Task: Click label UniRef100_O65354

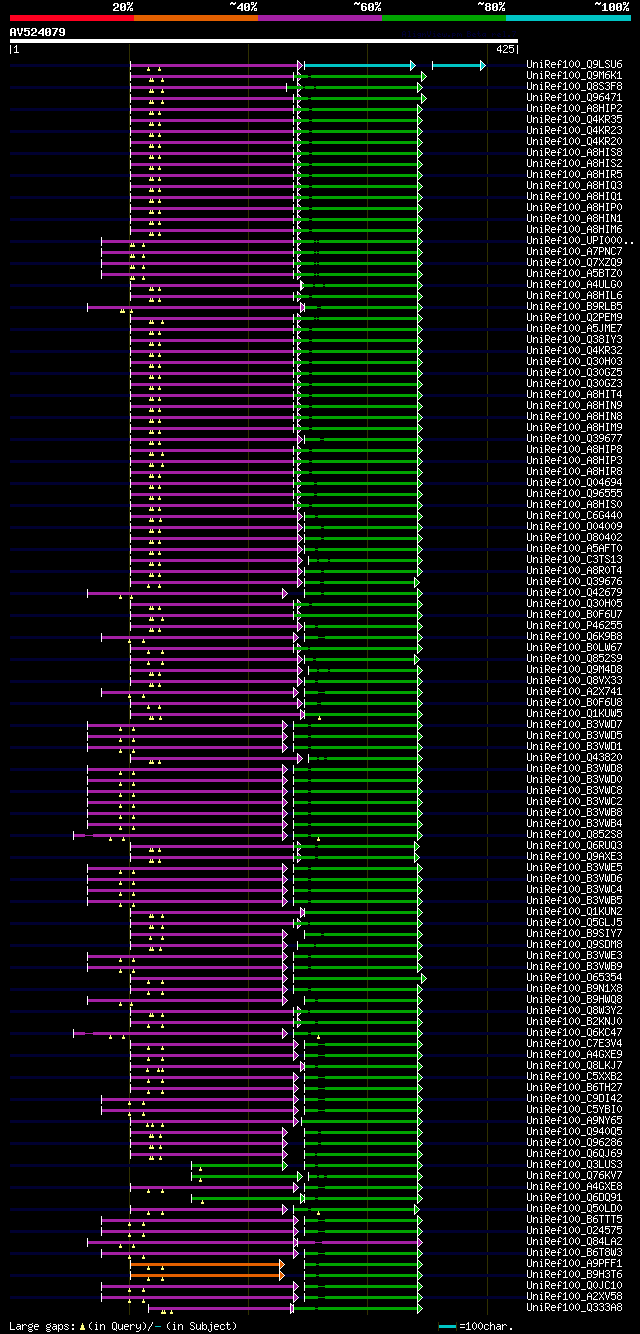Action: [574, 978]
